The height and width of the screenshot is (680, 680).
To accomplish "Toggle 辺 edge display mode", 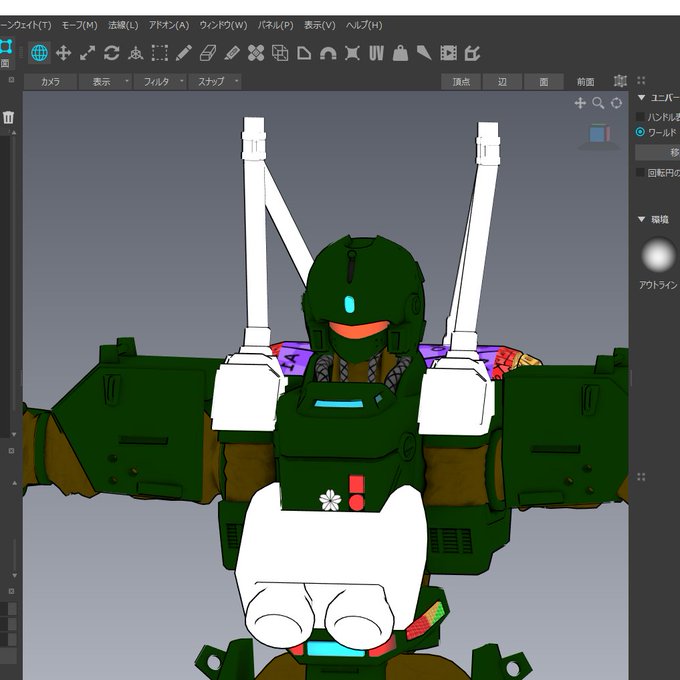I will 502,82.
